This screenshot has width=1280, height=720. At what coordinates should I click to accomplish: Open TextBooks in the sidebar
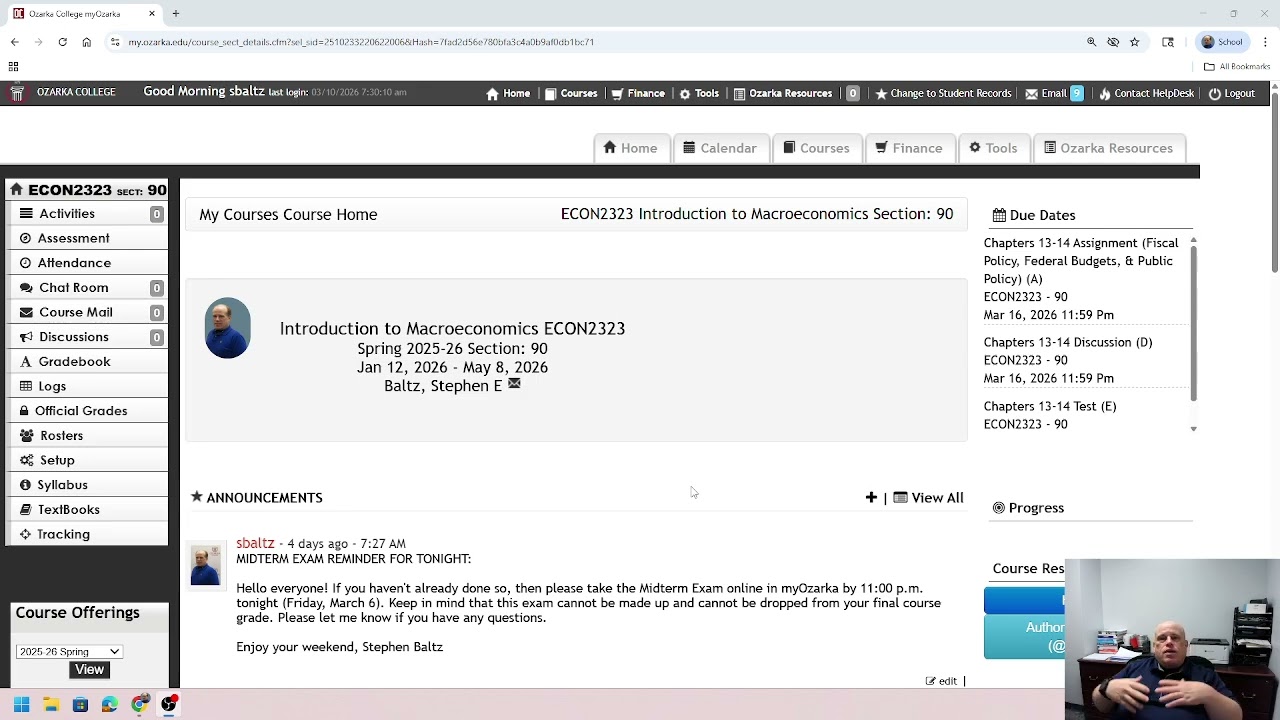point(88,509)
